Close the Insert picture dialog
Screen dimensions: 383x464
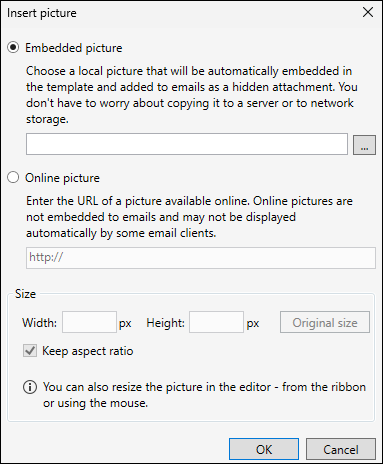pyautogui.click(x=368, y=12)
